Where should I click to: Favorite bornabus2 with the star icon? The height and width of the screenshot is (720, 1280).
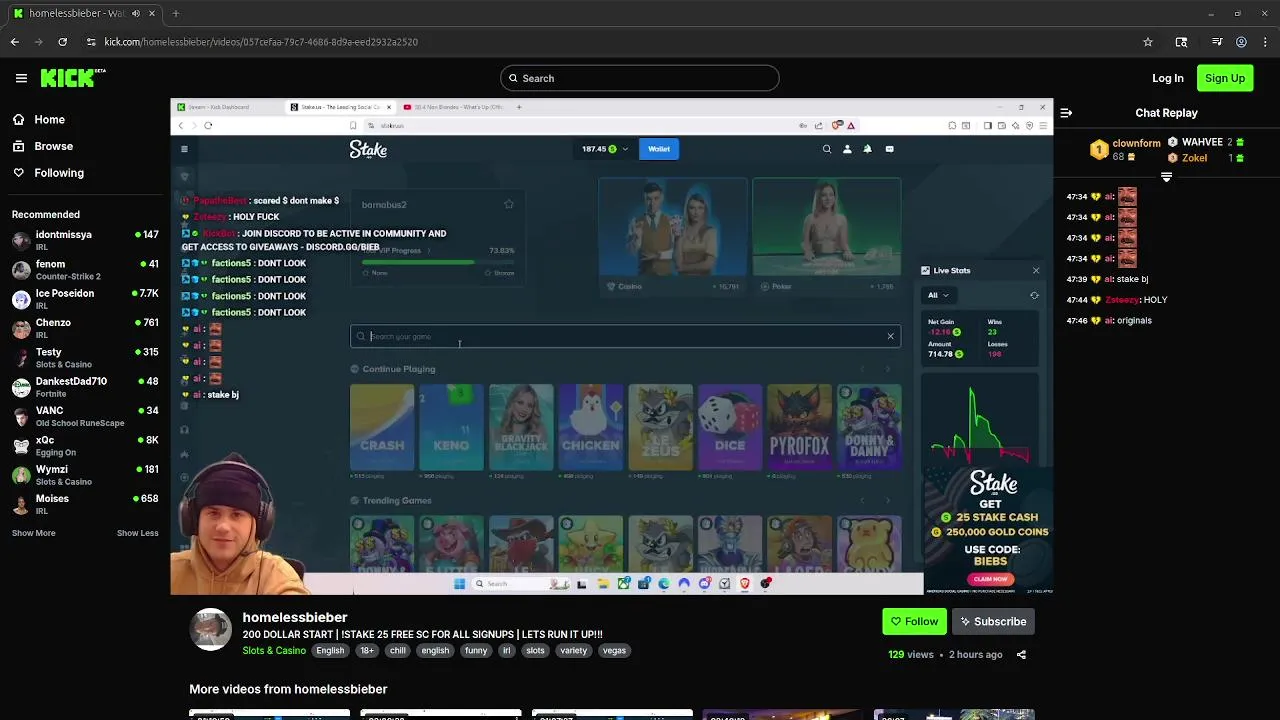(x=508, y=204)
